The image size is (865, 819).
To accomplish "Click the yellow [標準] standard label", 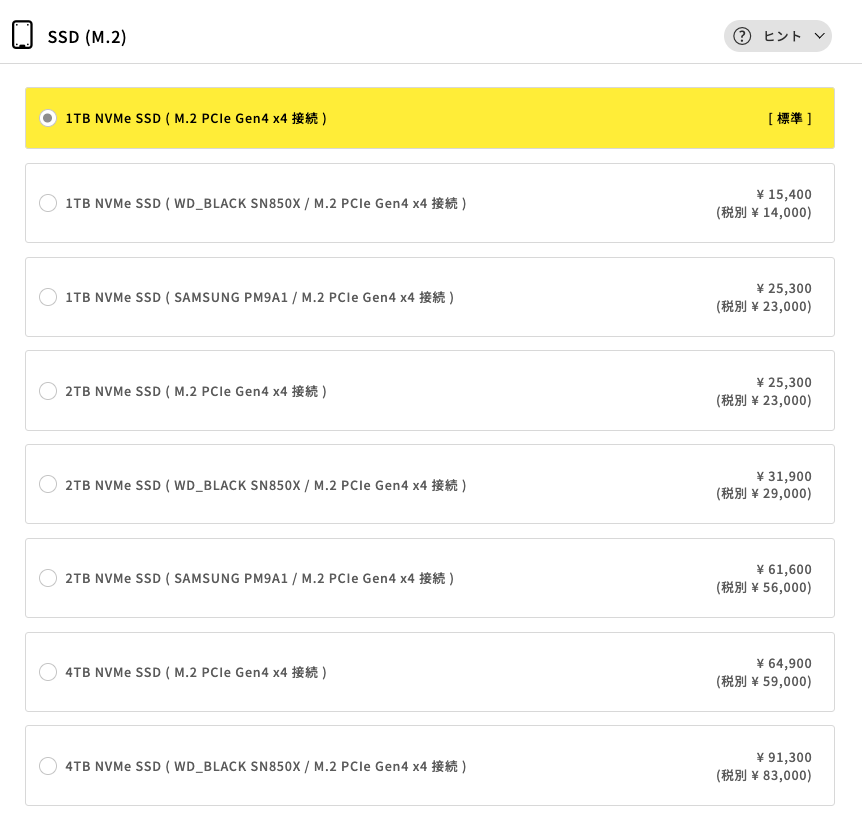I will coord(789,118).
